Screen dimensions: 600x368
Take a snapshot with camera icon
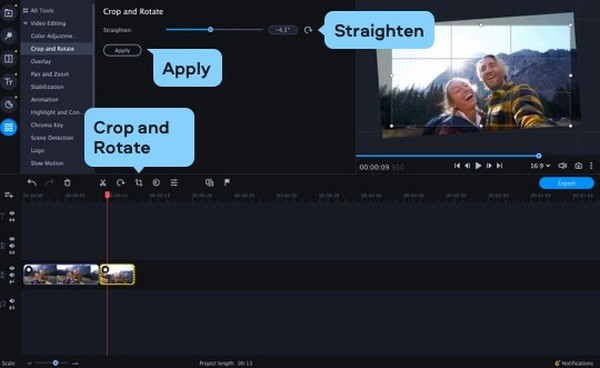coord(578,166)
